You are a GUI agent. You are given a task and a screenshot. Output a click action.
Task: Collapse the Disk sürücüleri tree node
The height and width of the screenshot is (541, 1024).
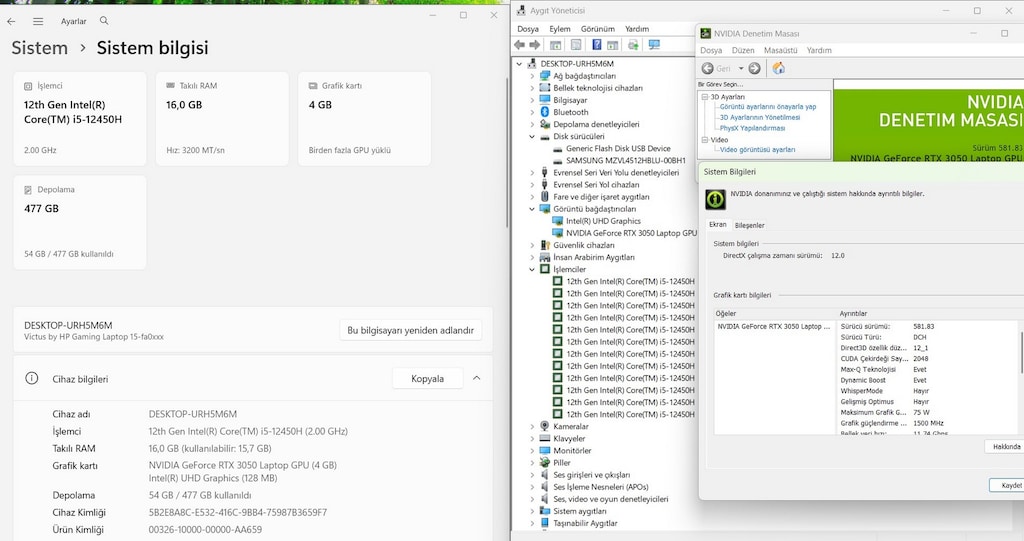[x=532, y=137]
